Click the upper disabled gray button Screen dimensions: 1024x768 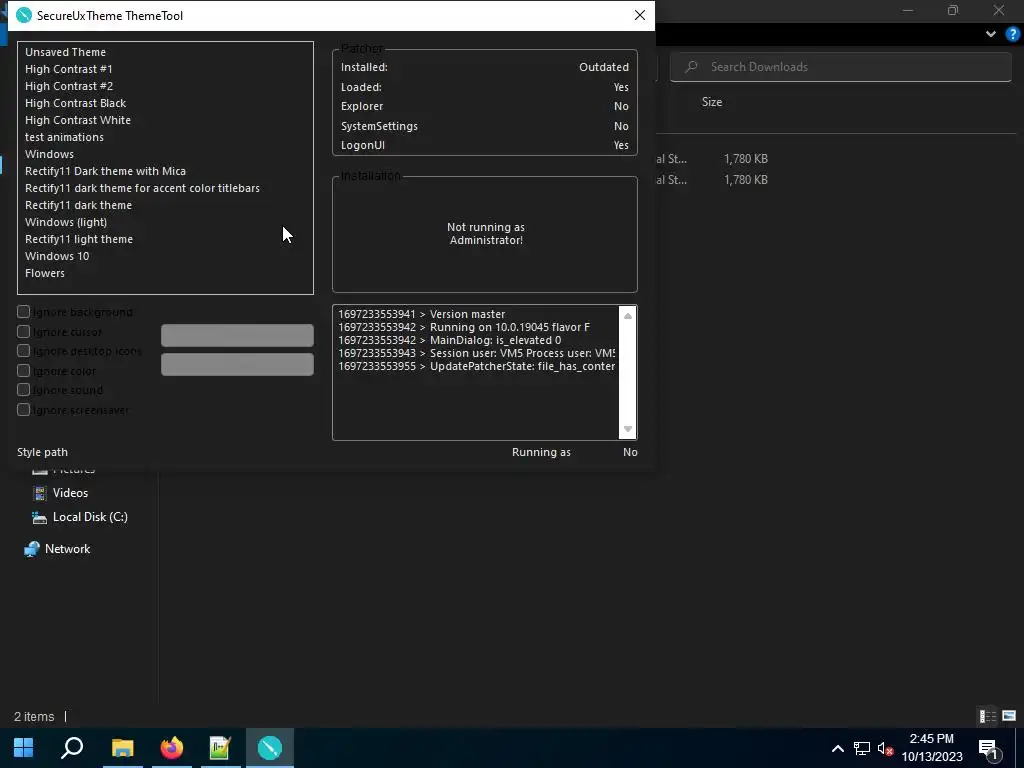coord(237,336)
